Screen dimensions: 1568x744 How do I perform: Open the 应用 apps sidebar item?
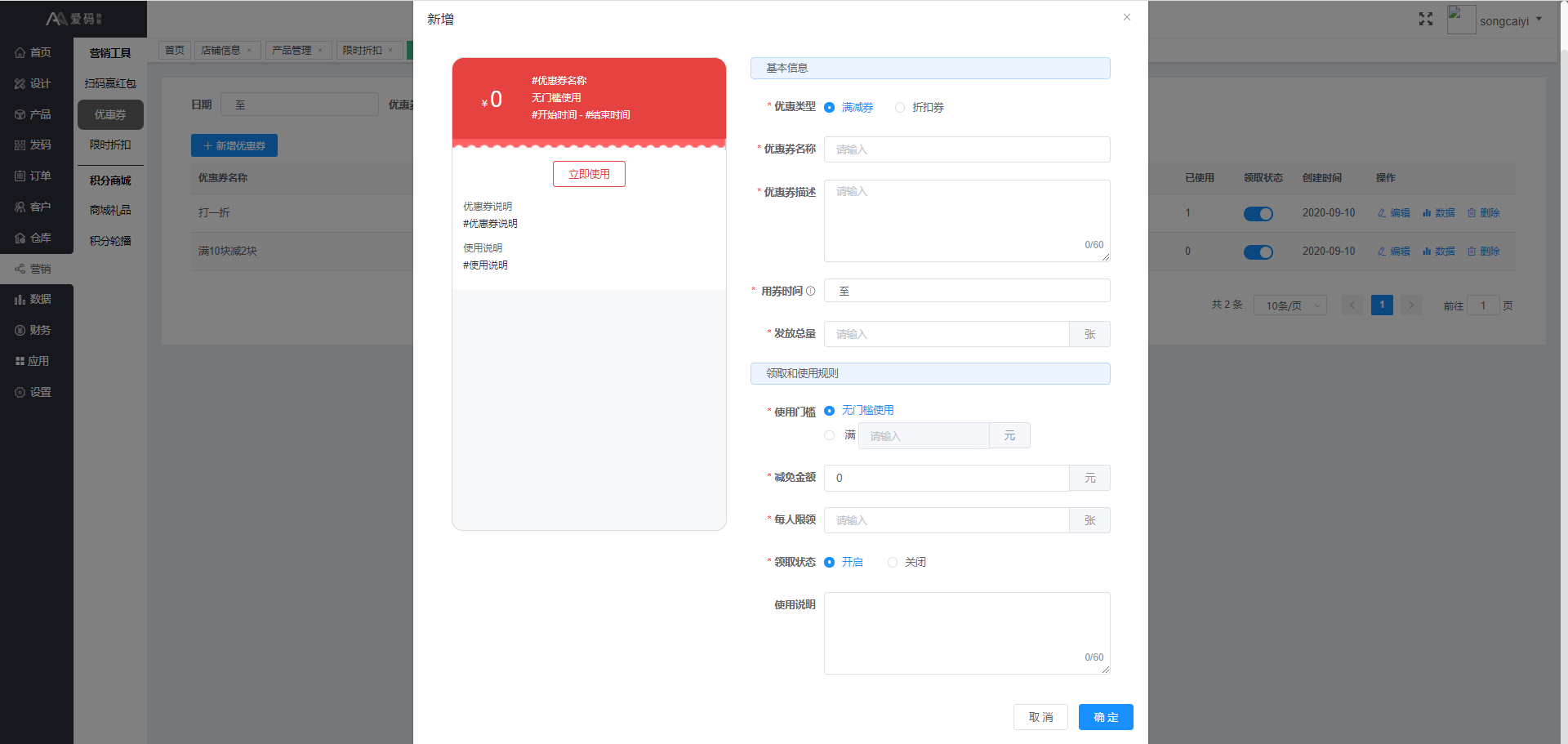(x=33, y=361)
